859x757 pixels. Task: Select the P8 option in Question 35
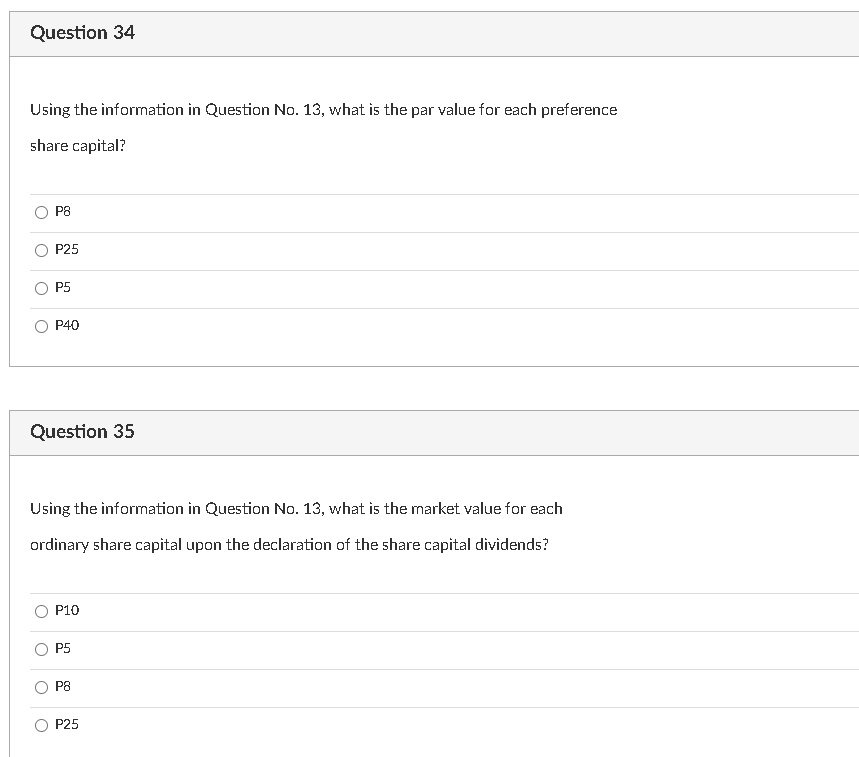[x=41, y=687]
